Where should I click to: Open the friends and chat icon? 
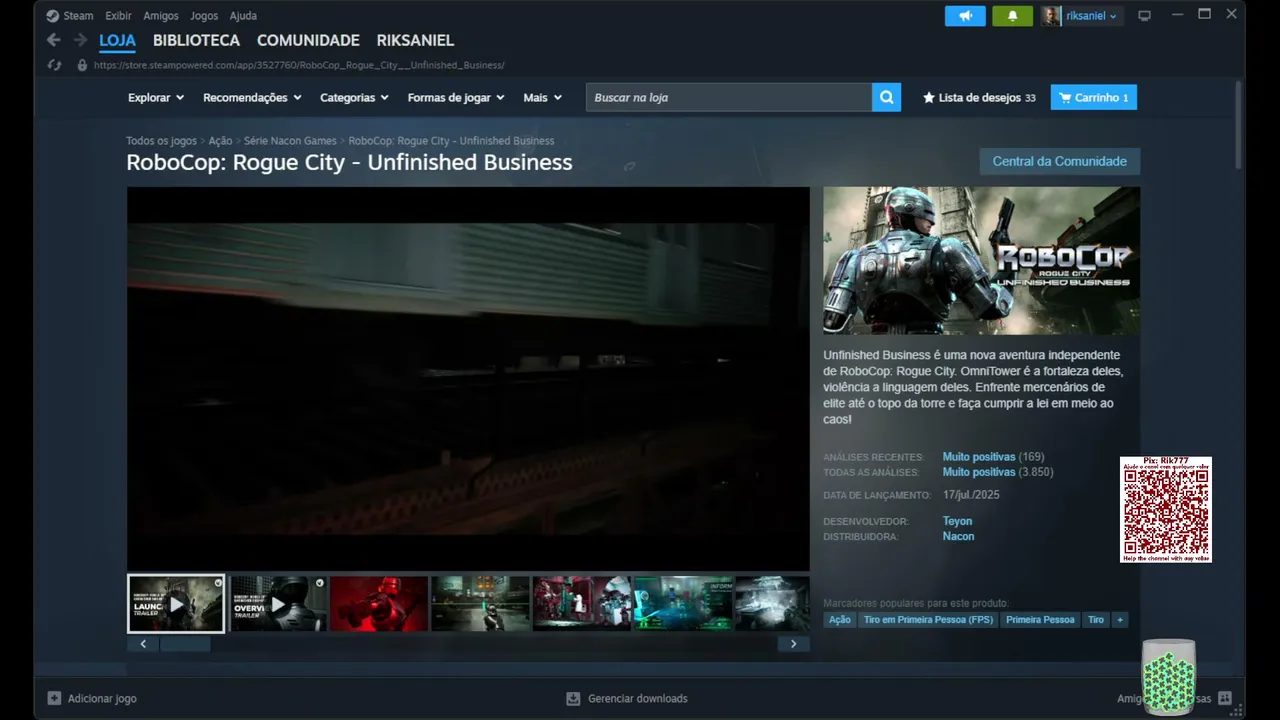coord(1225,699)
